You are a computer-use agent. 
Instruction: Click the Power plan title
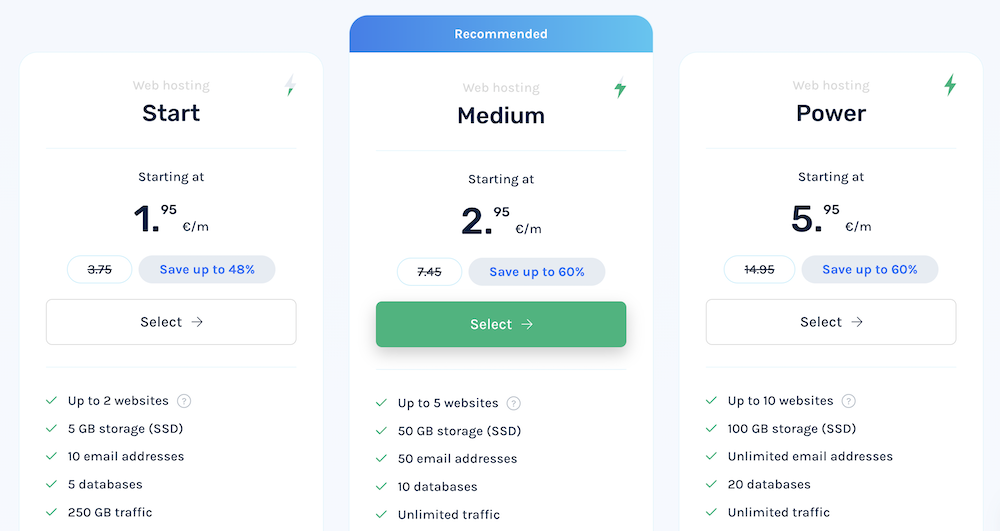[x=831, y=113]
